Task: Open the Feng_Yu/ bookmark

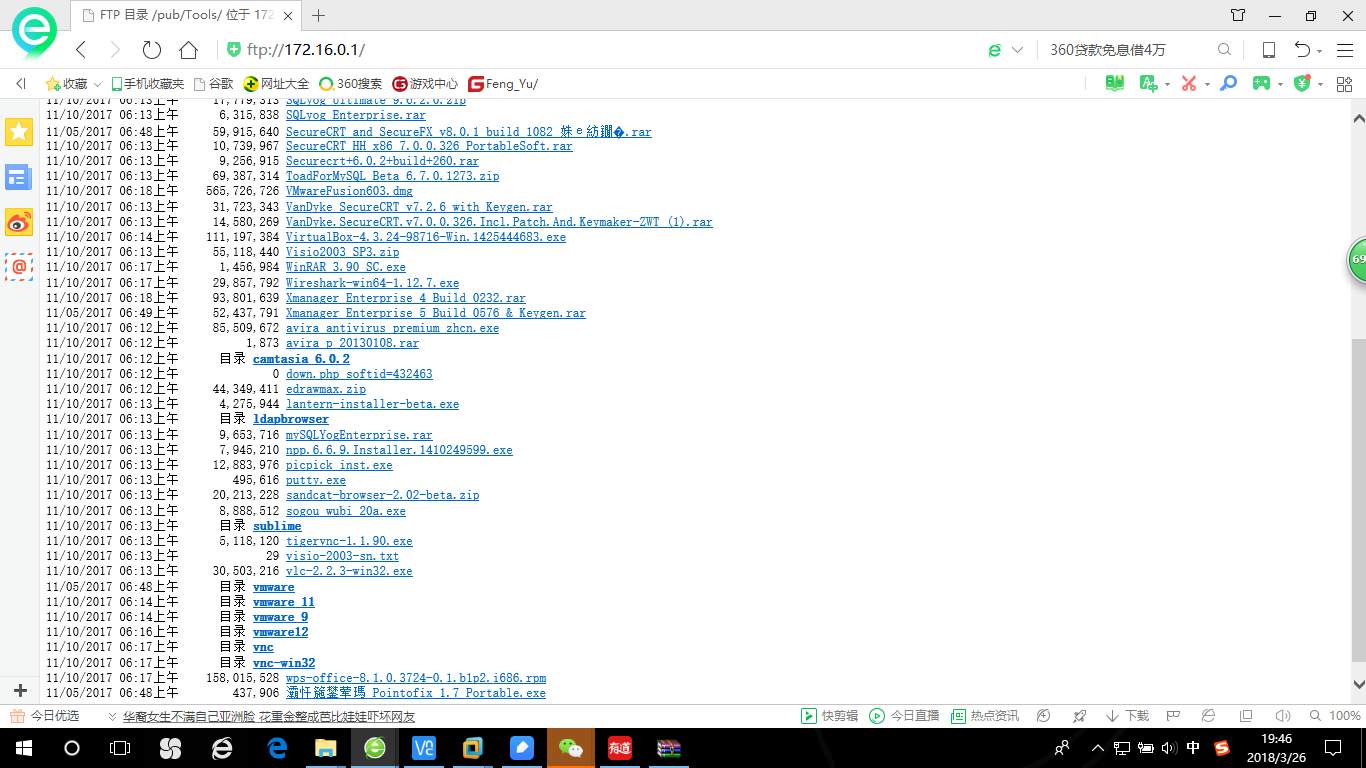Action: click(x=503, y=84)
